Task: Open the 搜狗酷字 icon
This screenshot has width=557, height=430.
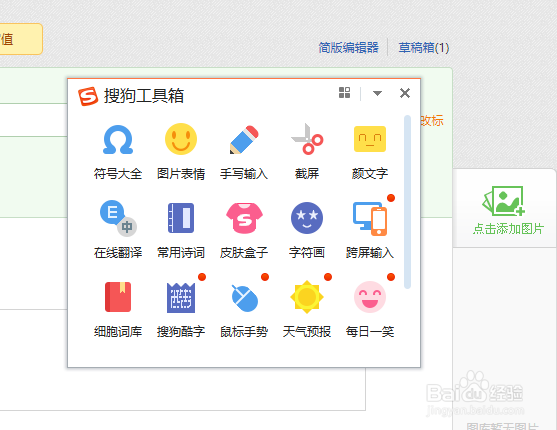Action: coord(181,297)
